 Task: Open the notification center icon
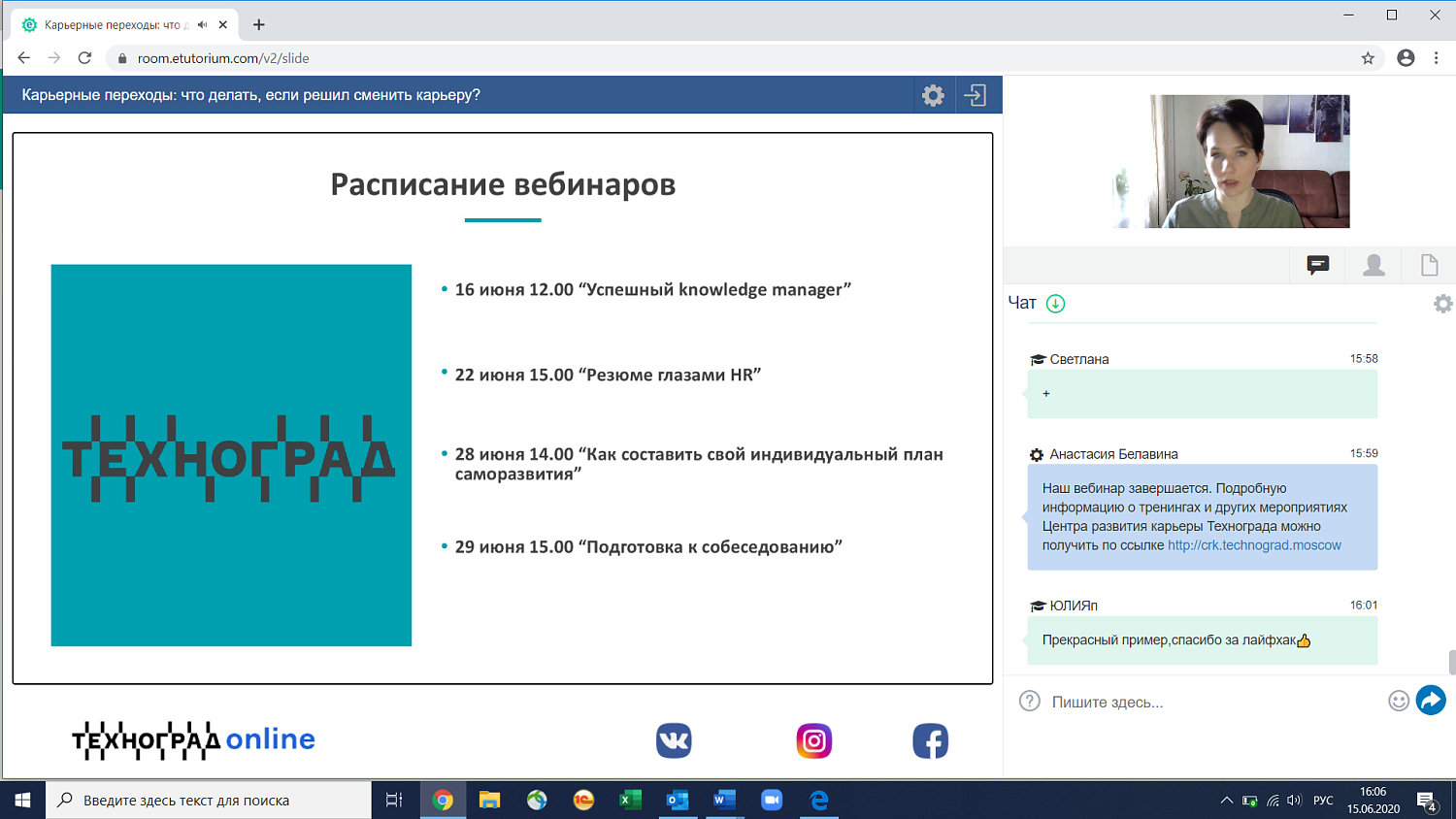(1427, 802)
